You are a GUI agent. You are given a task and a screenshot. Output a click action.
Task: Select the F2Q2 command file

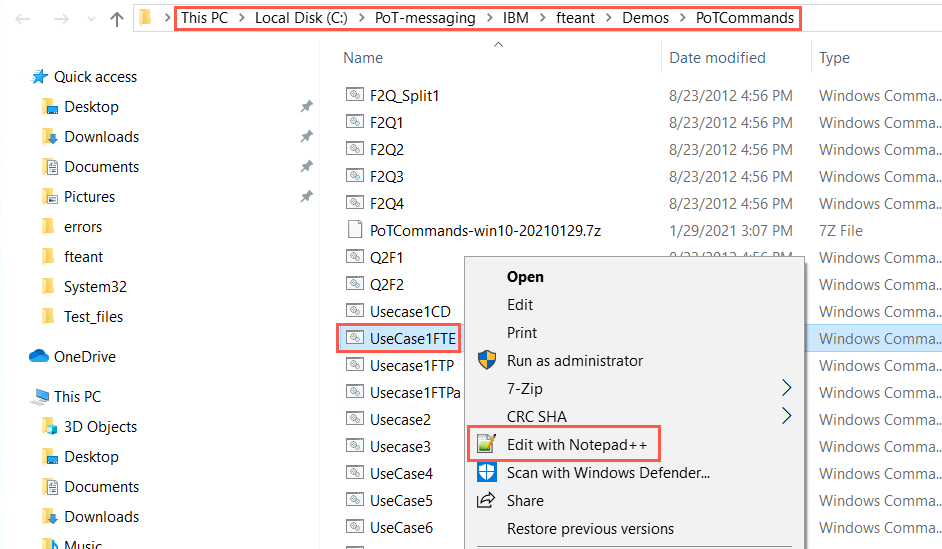[x=387, y=150]
